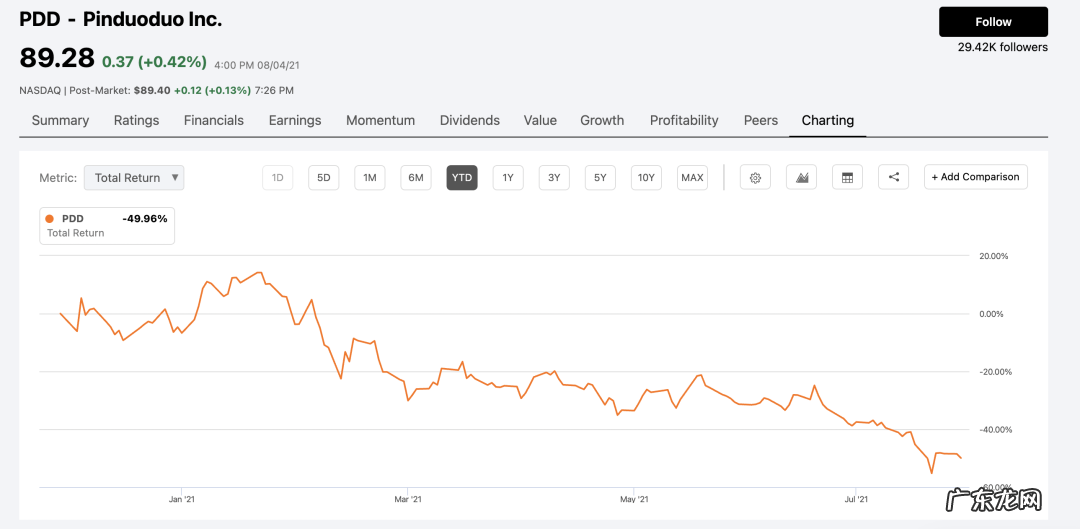Image resolution: width=1080 pixels, height=529 pixels.
Task: Open the data table view icon
Action: pyautogui.click(x=847, y=178)
